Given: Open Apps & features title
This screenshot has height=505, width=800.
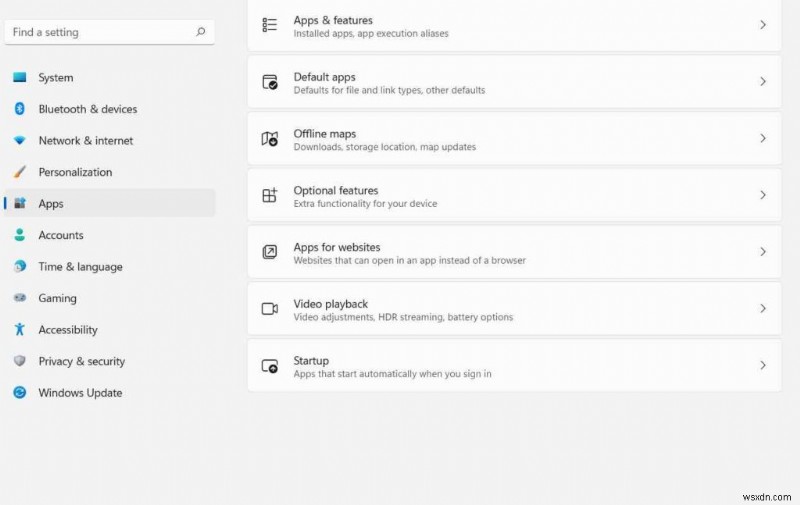Looking at the screenshot, I should coord(333,20).
